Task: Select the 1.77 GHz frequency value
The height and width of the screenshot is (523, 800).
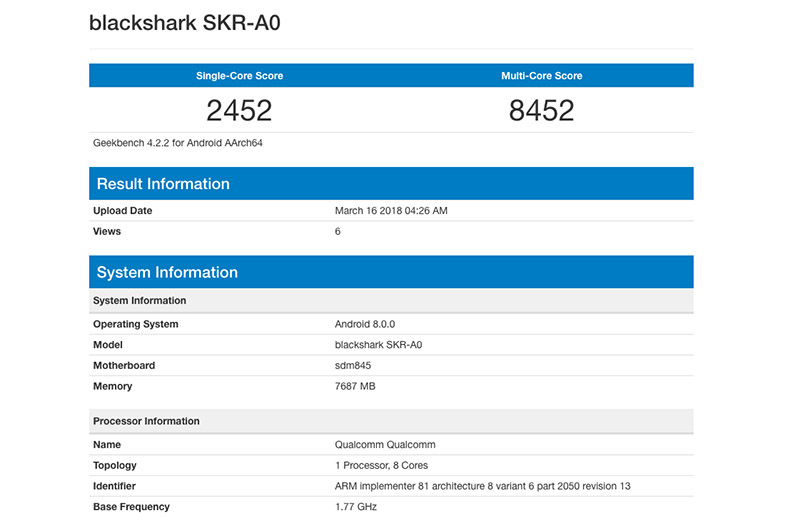Action: click(356, 507)
